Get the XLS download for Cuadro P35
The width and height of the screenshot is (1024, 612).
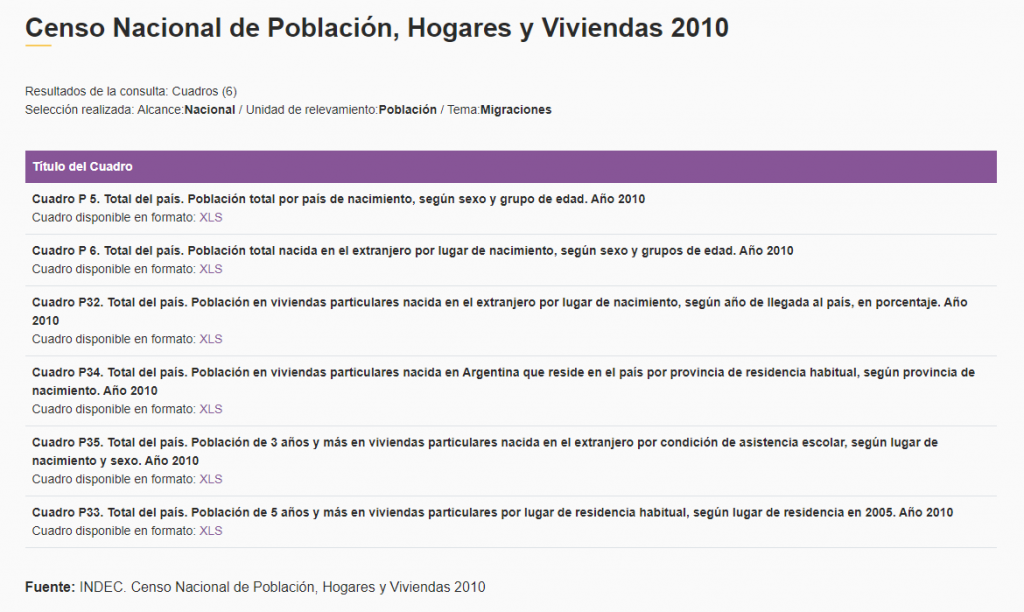tap(210, 479)
